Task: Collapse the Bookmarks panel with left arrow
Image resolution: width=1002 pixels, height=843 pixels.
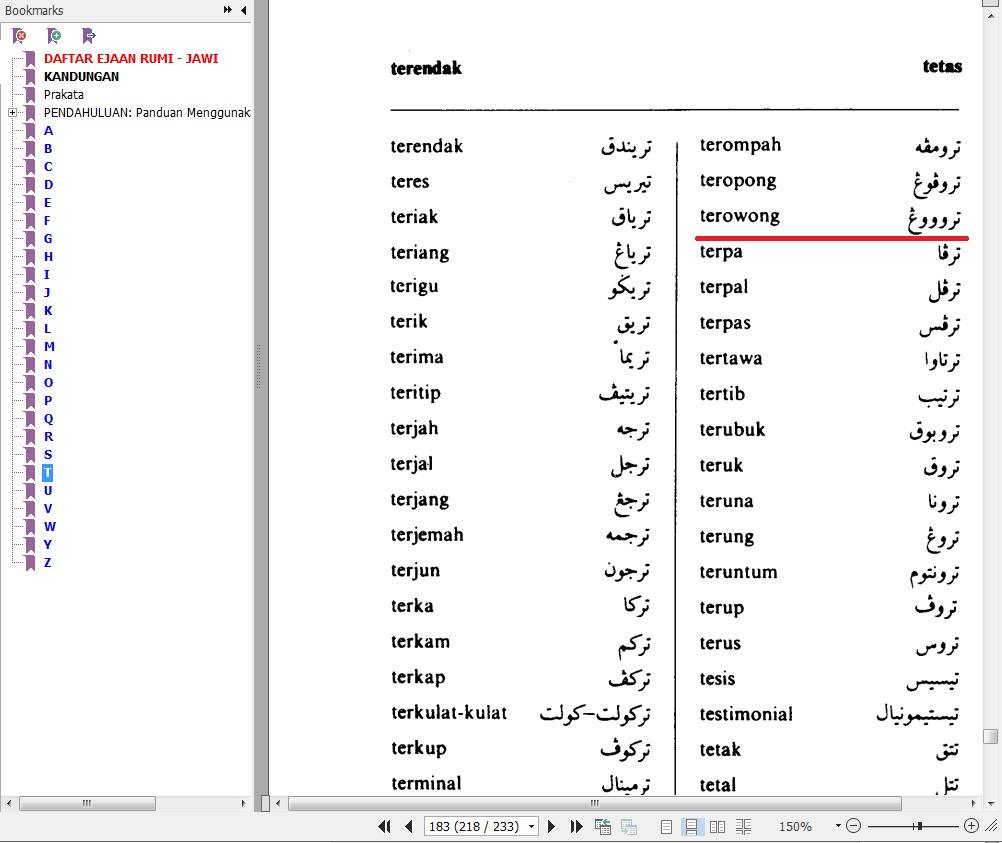Action: pos(243,10)
